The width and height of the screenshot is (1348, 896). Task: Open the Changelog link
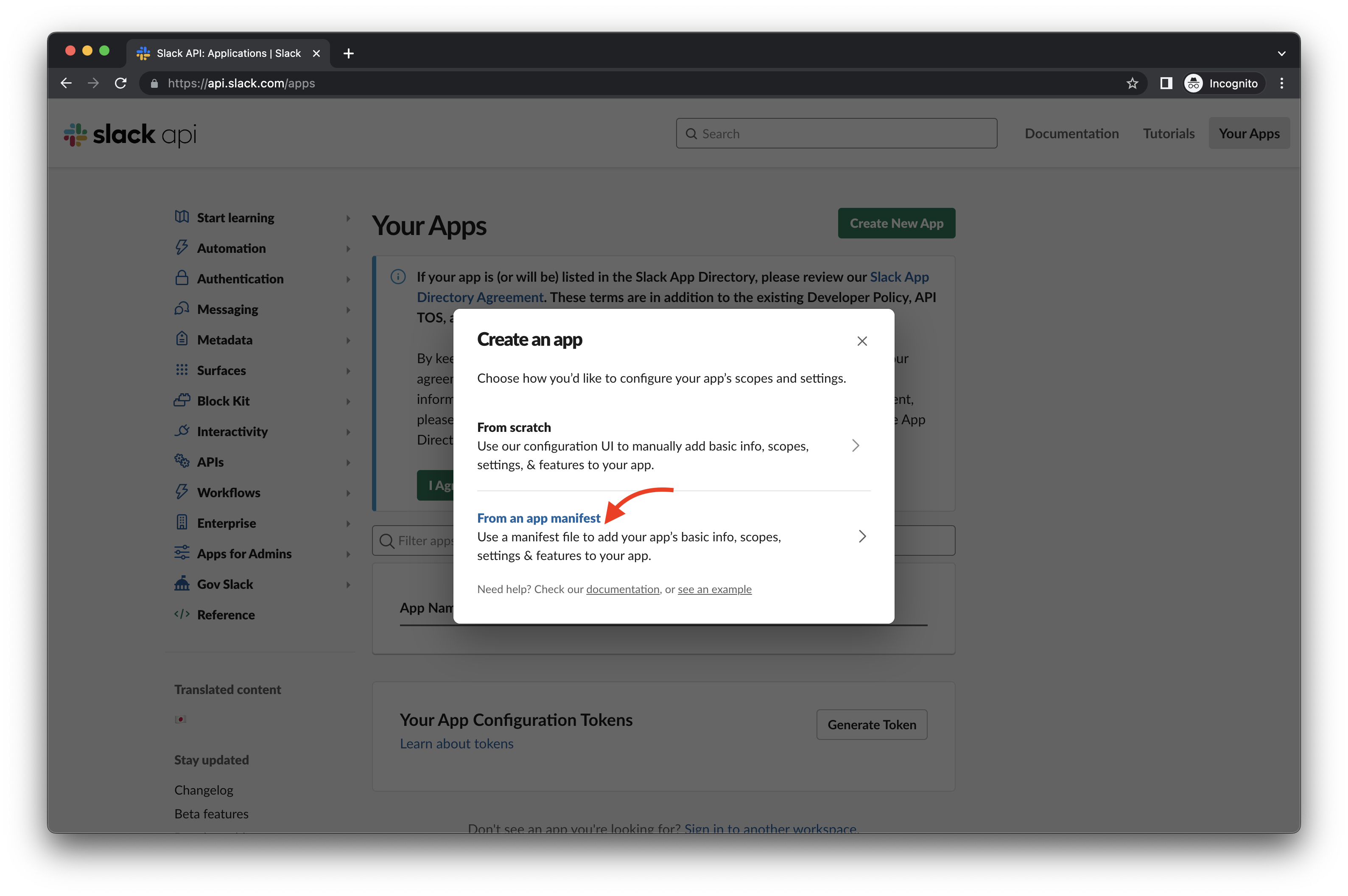click(x=203, y=790)
